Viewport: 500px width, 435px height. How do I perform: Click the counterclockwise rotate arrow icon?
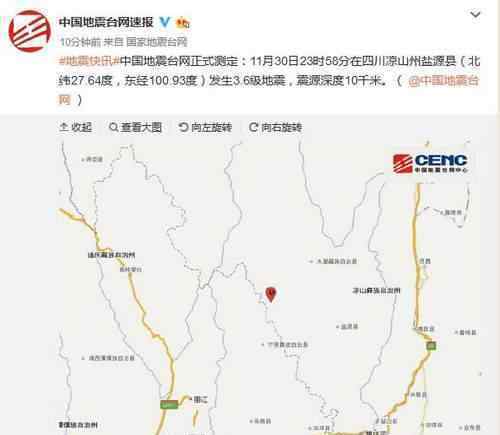click(183, 127)
